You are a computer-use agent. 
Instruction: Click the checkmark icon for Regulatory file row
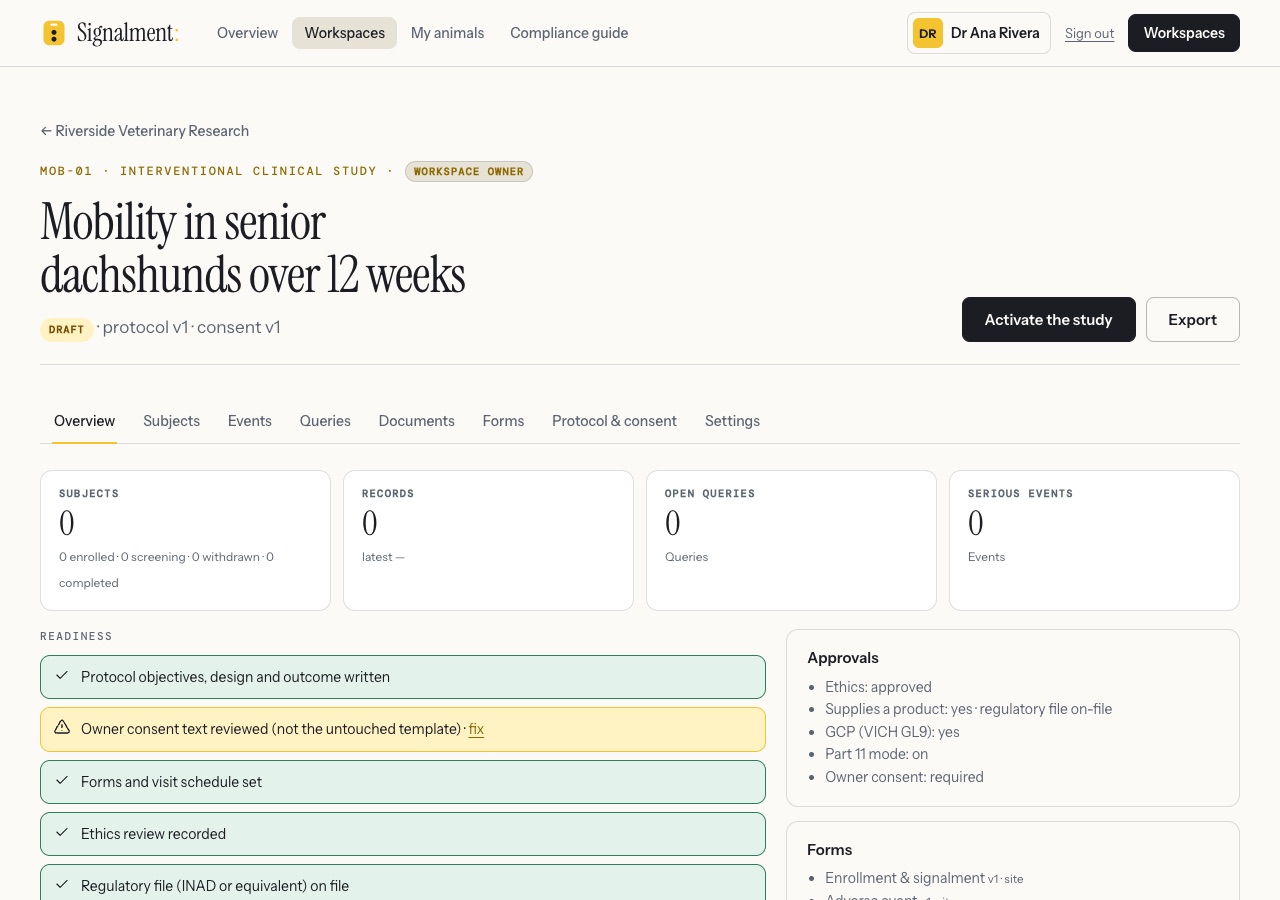(x=62, y=885)
